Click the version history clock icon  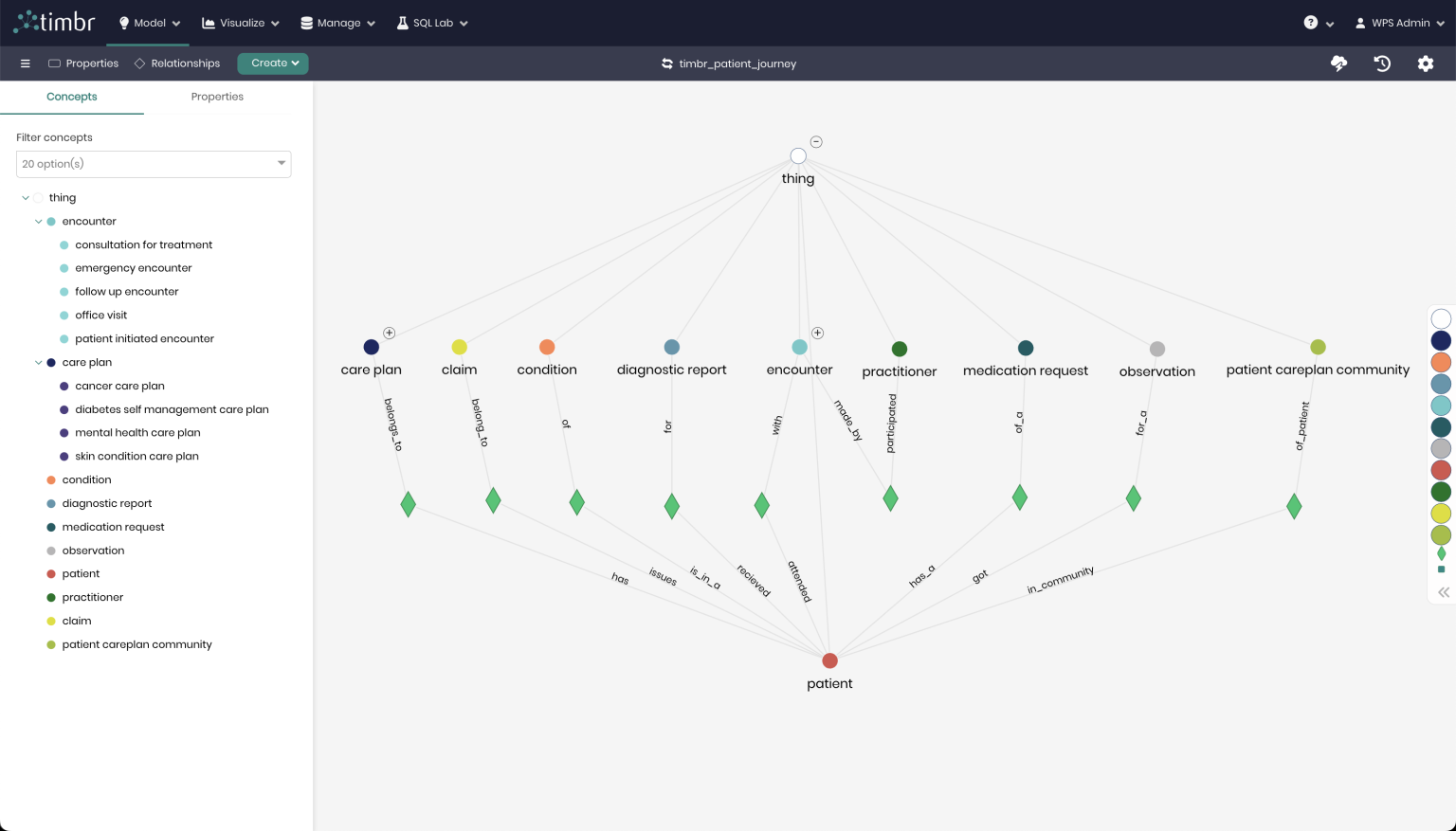(1382, 63)
